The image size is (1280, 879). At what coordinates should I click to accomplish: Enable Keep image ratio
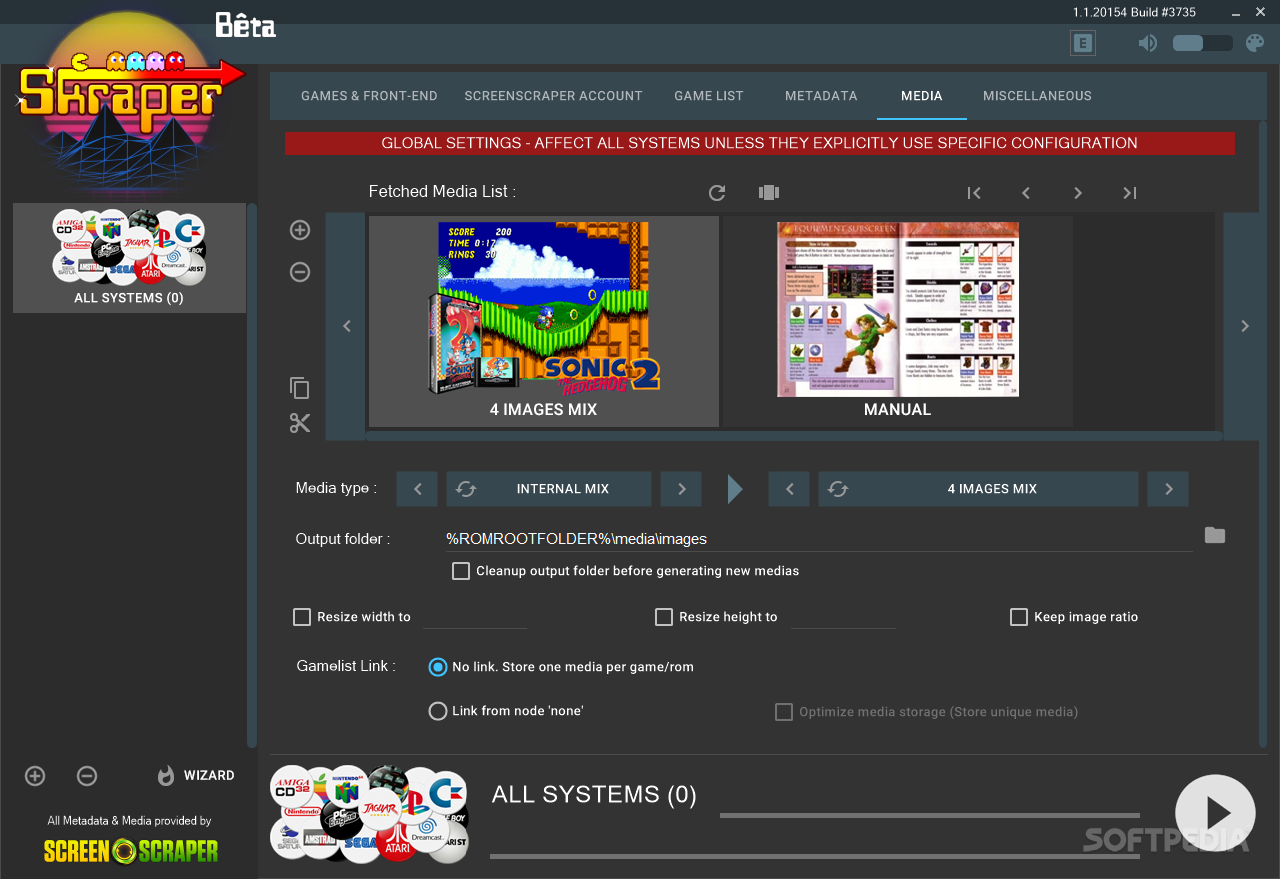[x=1019, y=617]
